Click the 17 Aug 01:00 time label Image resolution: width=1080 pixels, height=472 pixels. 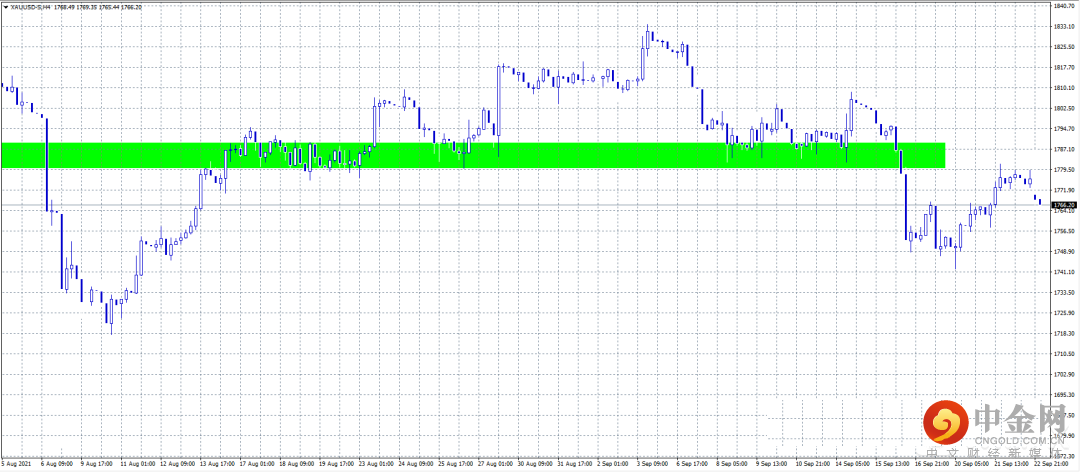255,466
